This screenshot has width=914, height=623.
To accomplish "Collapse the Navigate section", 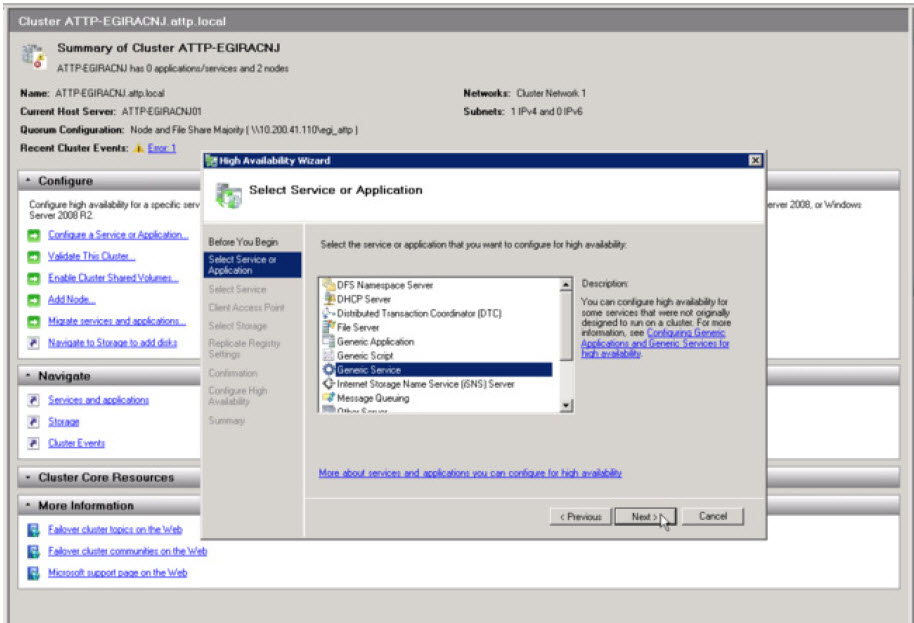I will coord(28,376).
